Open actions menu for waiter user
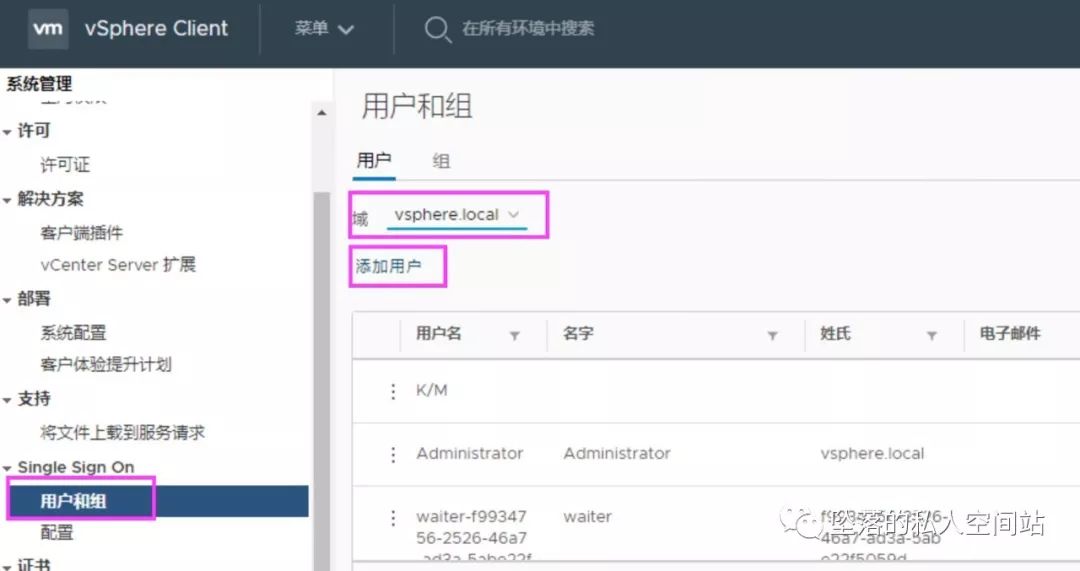The width and height of the screenshot is (1080, 571). [x=393, y=518]
